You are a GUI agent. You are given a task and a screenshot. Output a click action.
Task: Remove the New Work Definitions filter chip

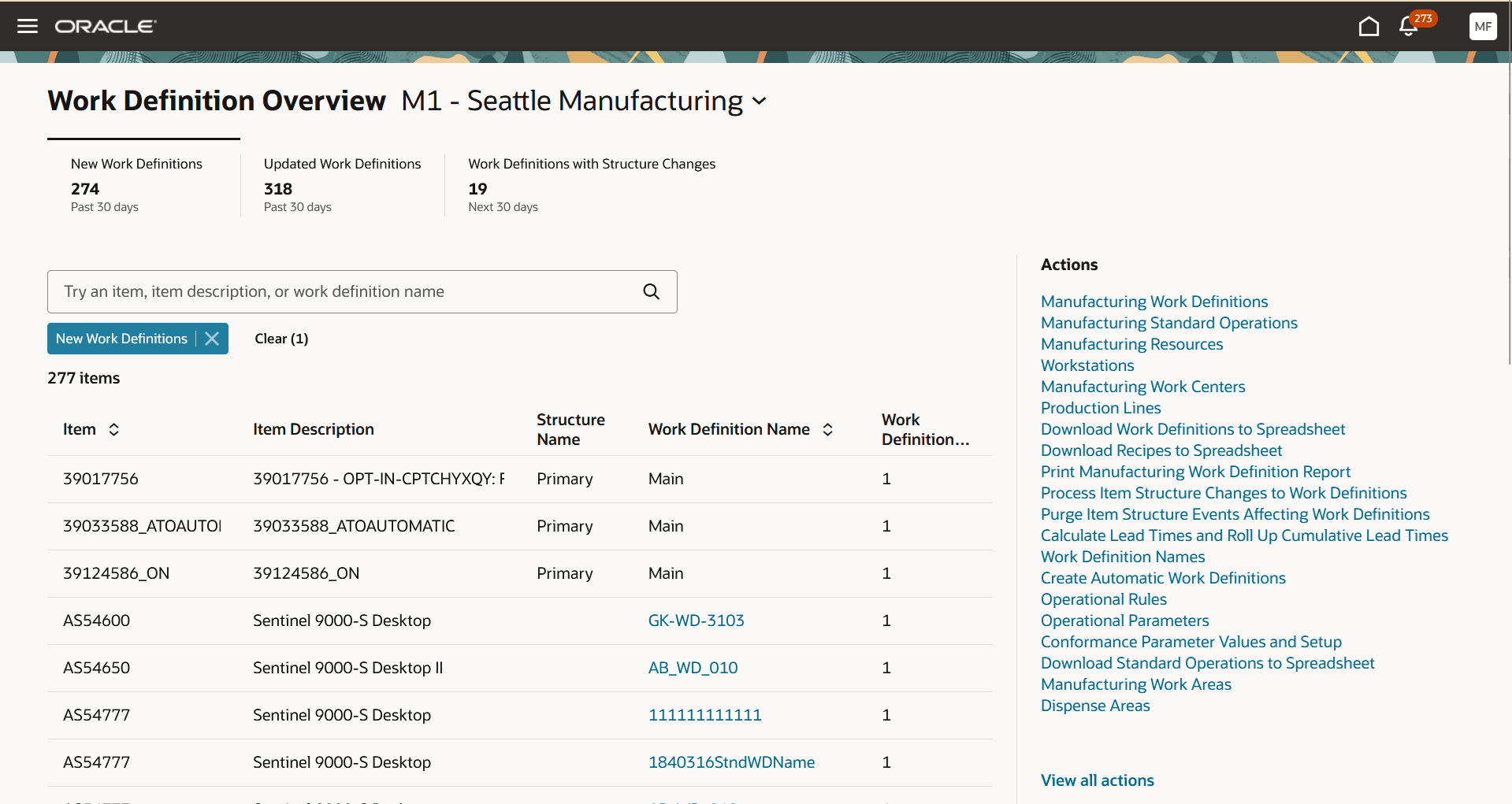point(212,339)
